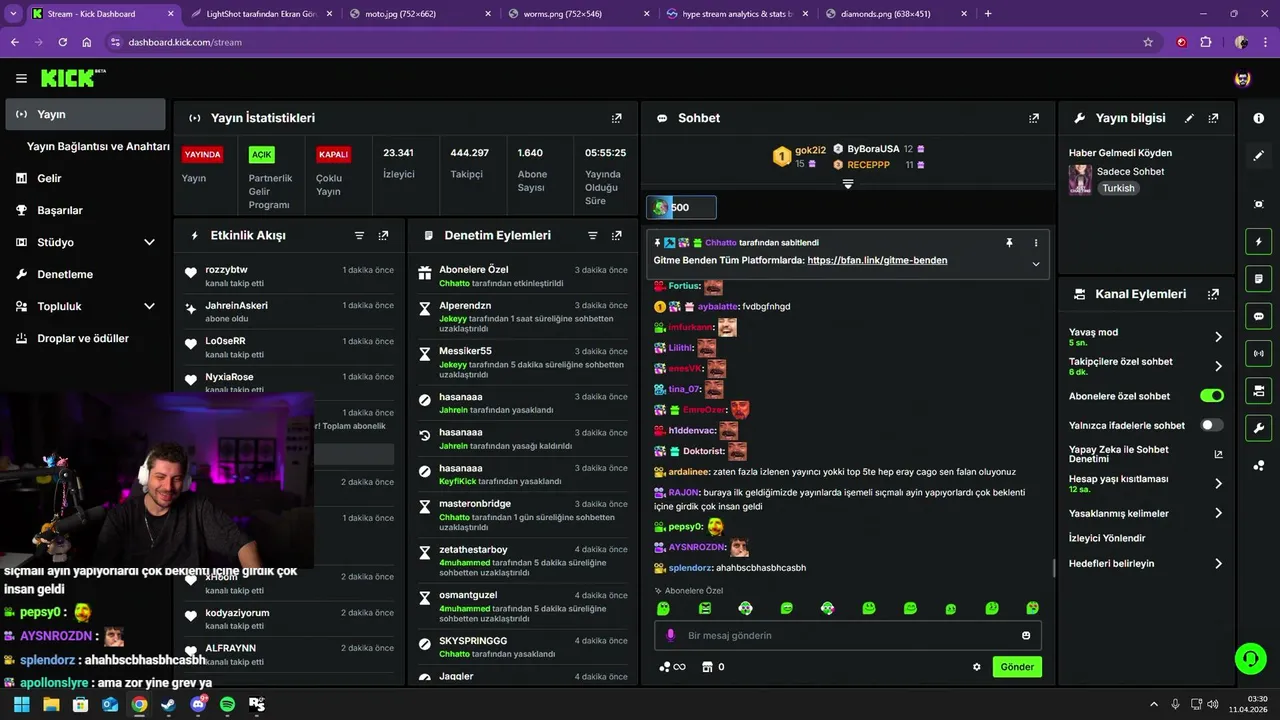Screen dimensions: 1280x720
Task: Open filter options in Denetim Eylemleri
Action: [x=592, y=236]
